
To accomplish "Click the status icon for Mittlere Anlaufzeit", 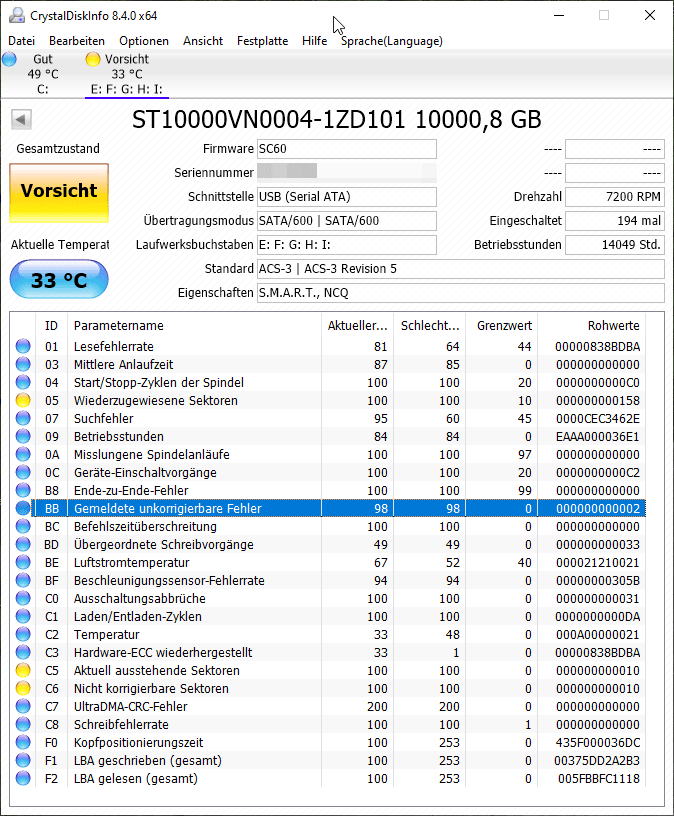I will coord(23,364).
